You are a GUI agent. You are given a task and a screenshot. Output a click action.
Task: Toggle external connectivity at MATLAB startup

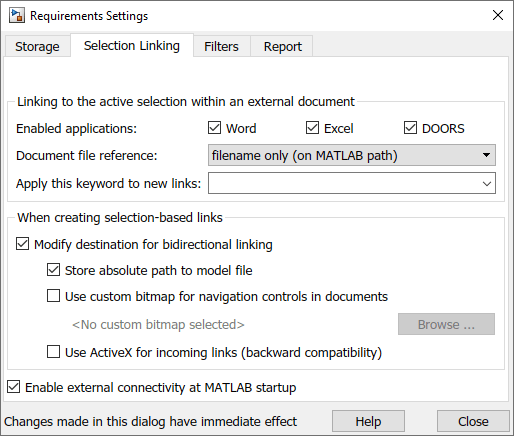pyautogui.click(x=13, y=387)
